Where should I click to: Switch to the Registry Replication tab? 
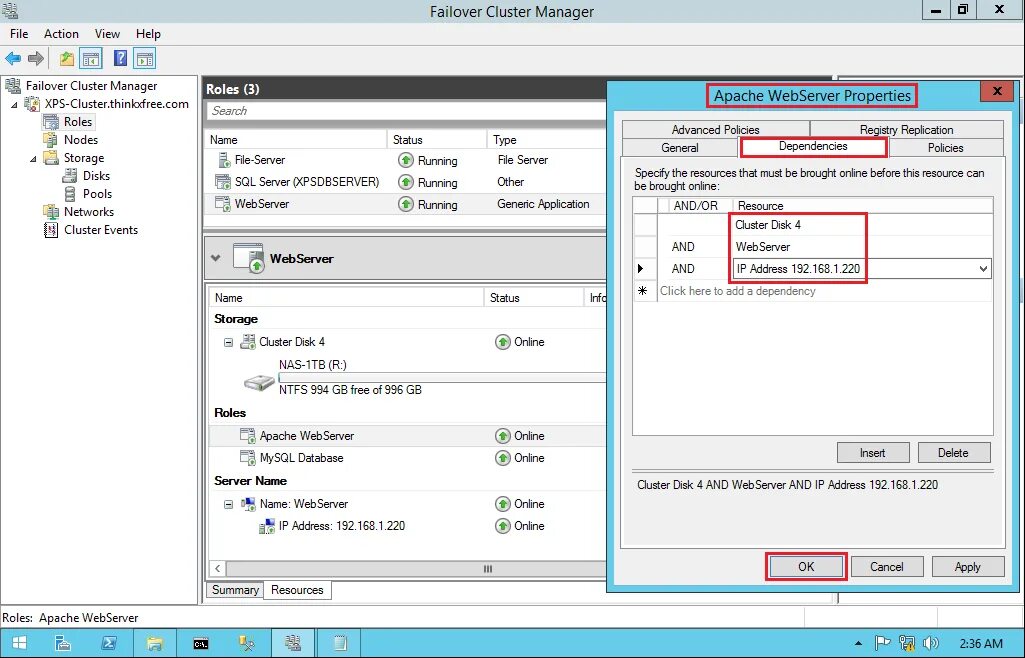(x=906, y=129)
